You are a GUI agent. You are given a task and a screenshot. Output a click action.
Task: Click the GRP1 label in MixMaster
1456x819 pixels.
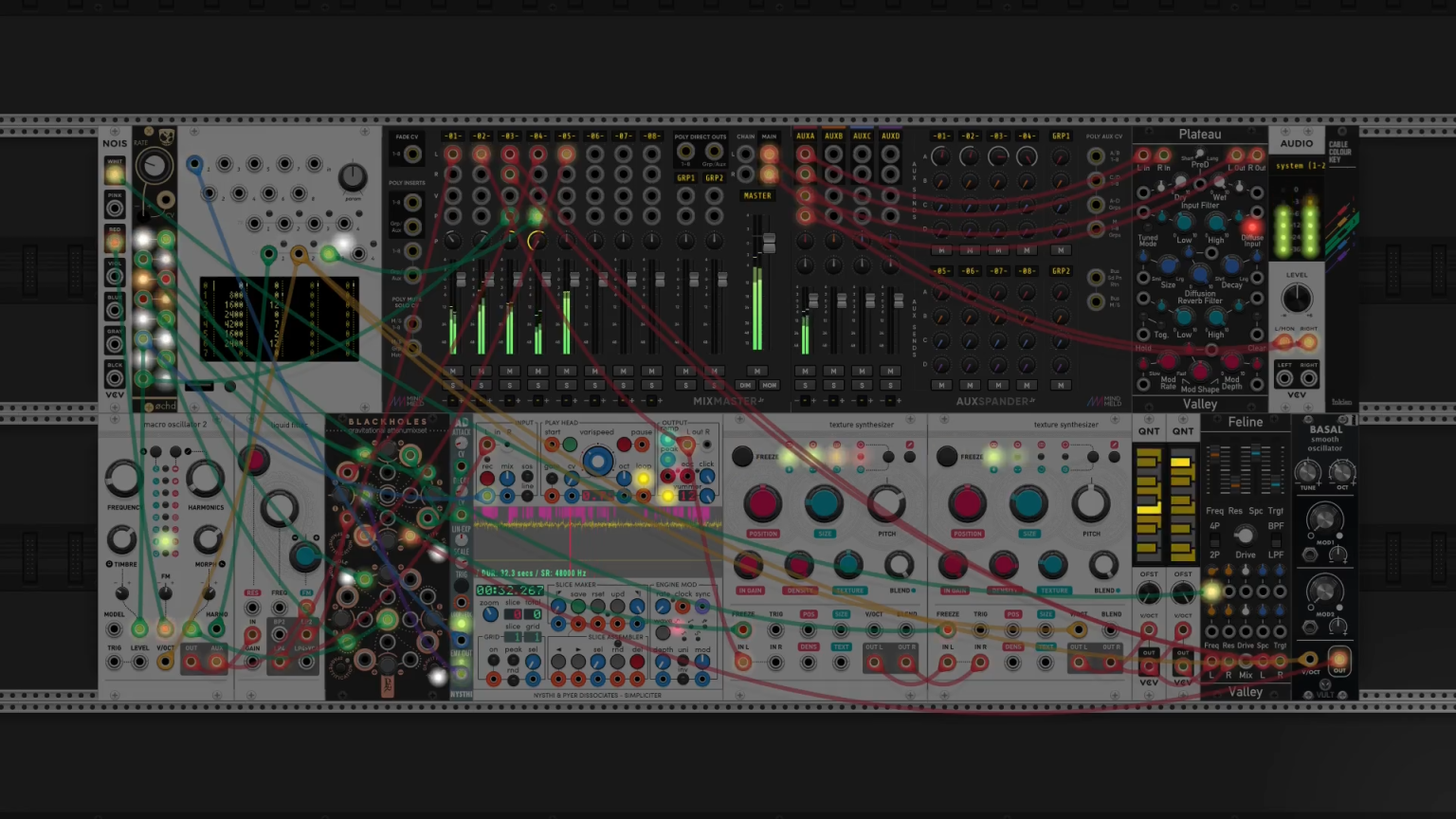[685, 177]
